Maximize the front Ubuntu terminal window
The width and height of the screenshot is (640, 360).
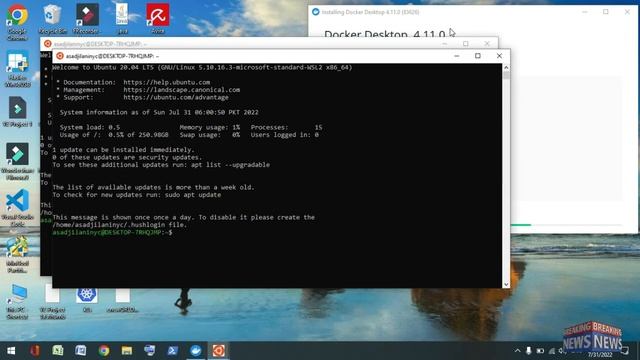(x=478, y=56)
